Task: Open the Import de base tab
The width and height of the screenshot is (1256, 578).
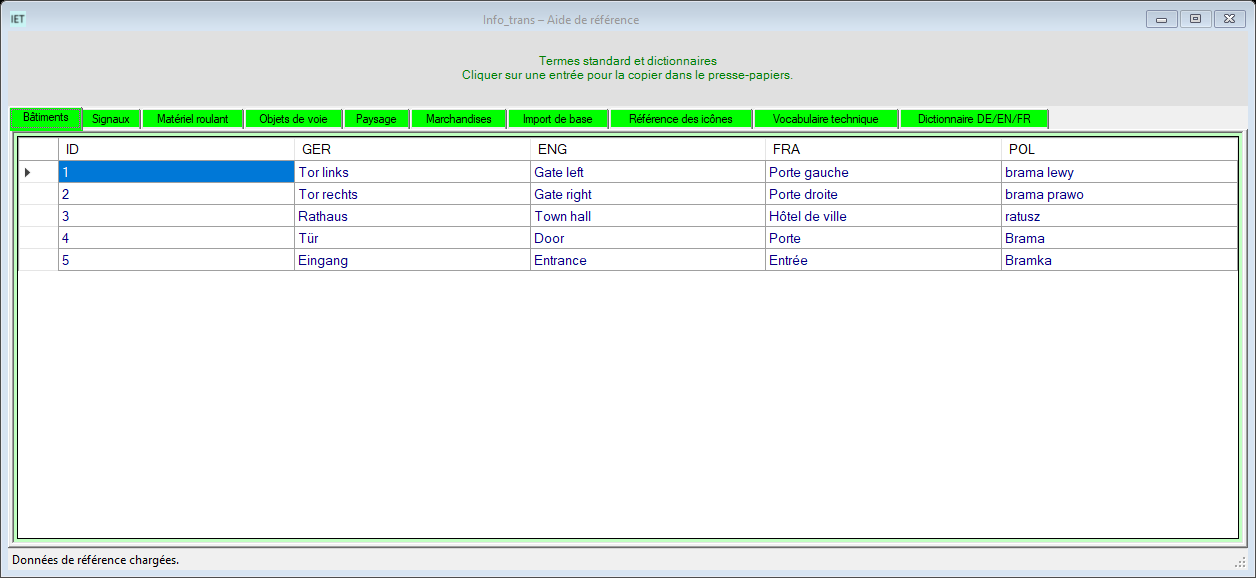Action: click(558, 119)
